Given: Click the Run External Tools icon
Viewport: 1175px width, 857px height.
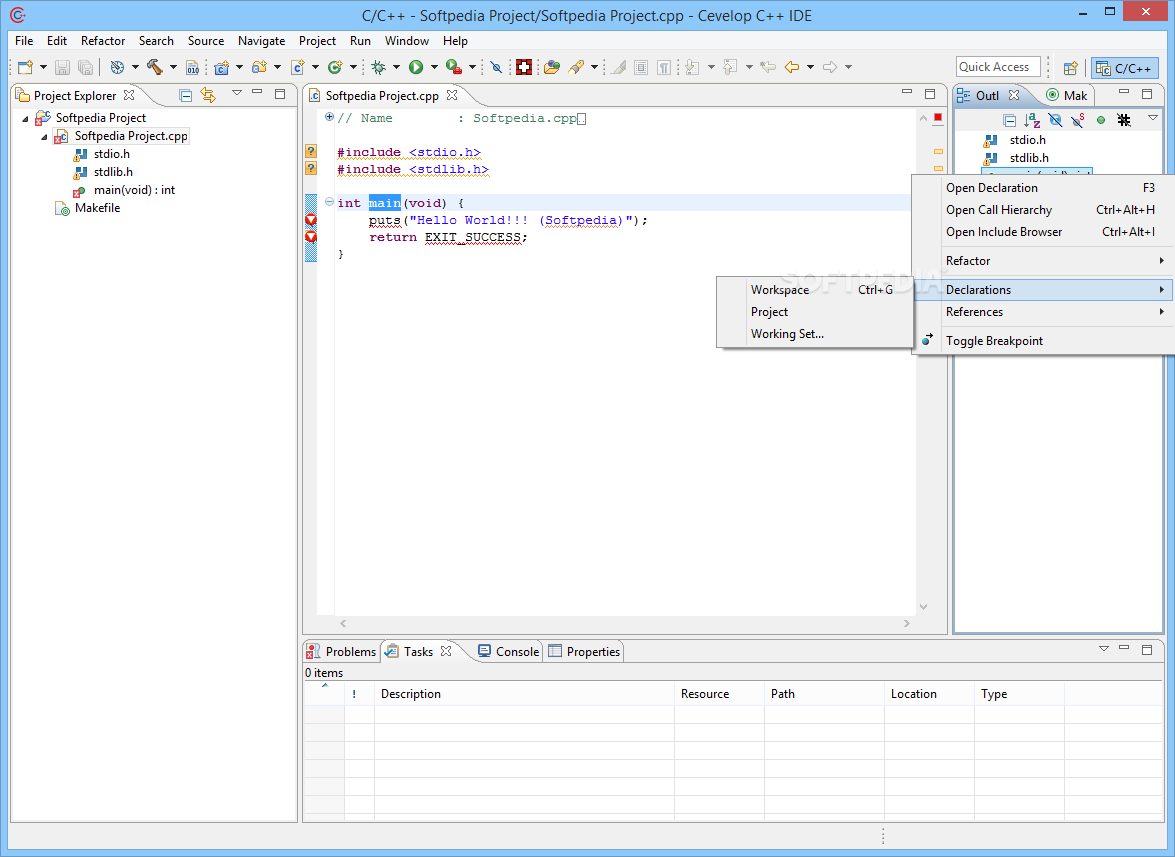Looking at the screenshot, I should pos(453,67).
